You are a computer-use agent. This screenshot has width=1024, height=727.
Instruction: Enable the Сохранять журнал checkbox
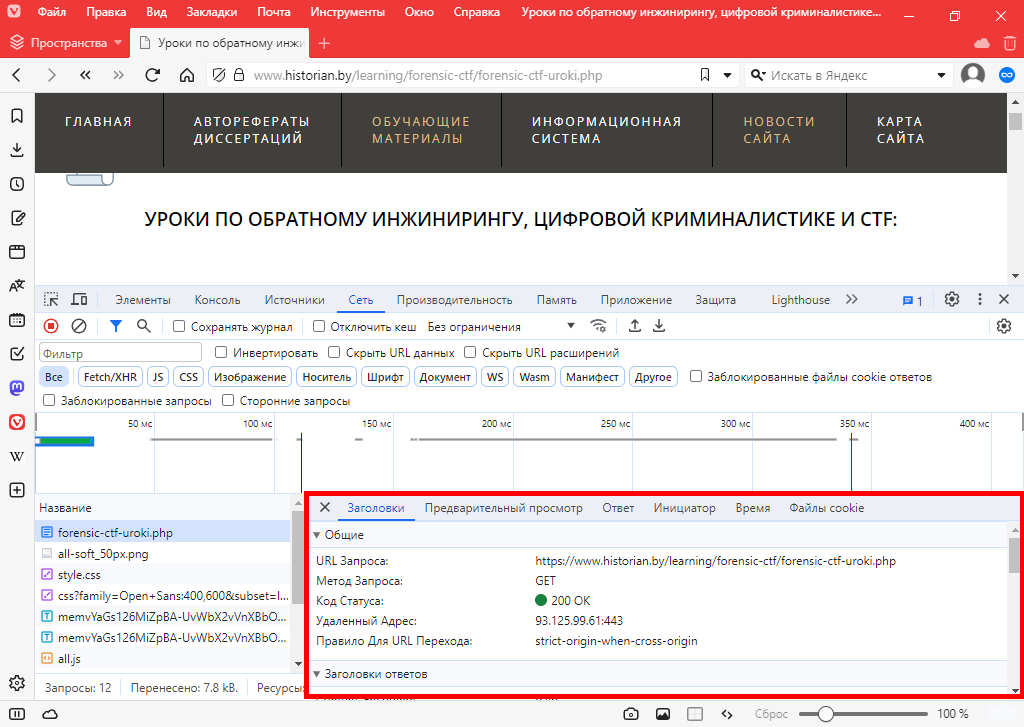179,326
